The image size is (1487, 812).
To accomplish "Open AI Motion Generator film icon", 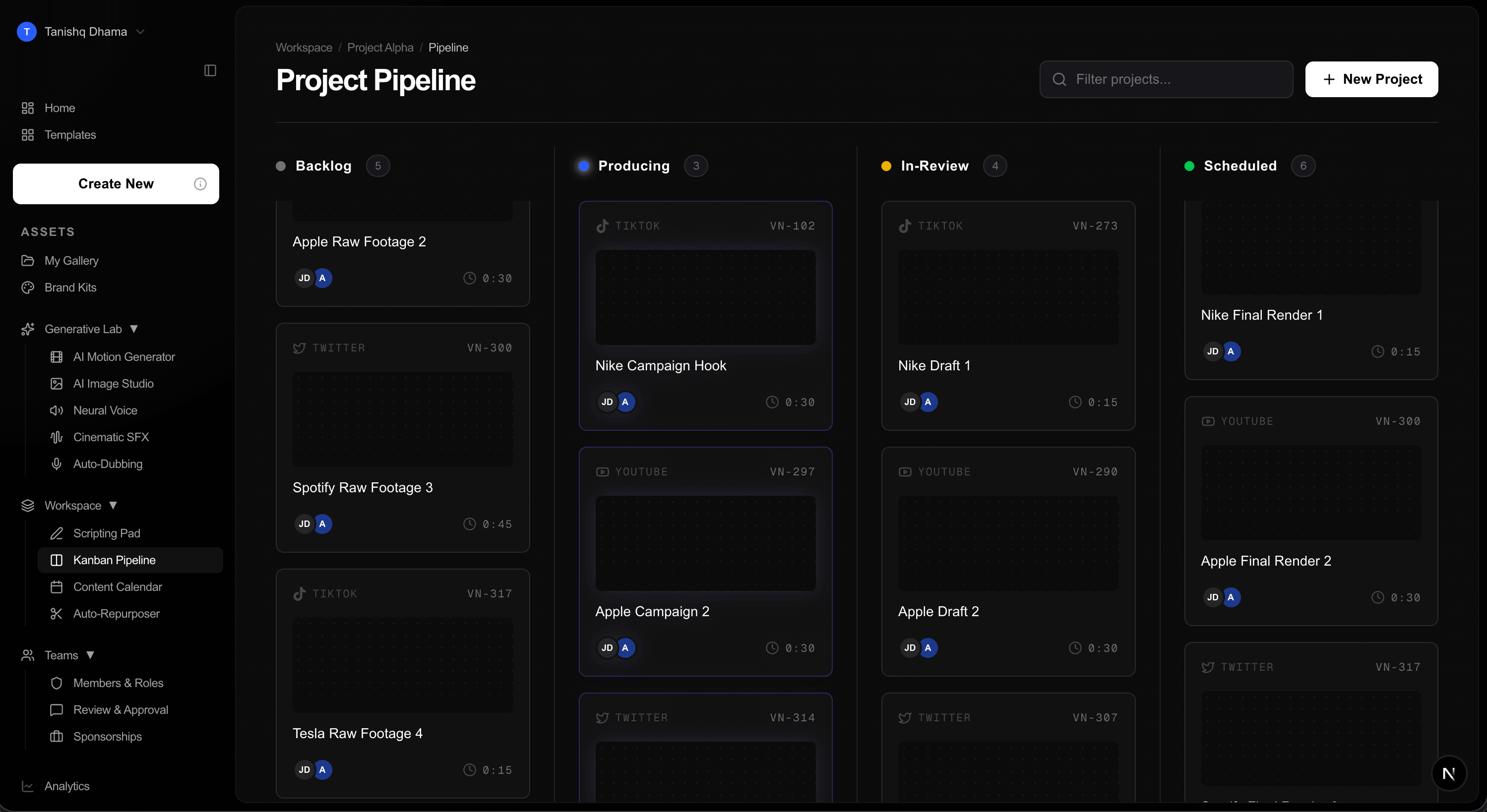I will pyautogui.click(x=57, y=356).
